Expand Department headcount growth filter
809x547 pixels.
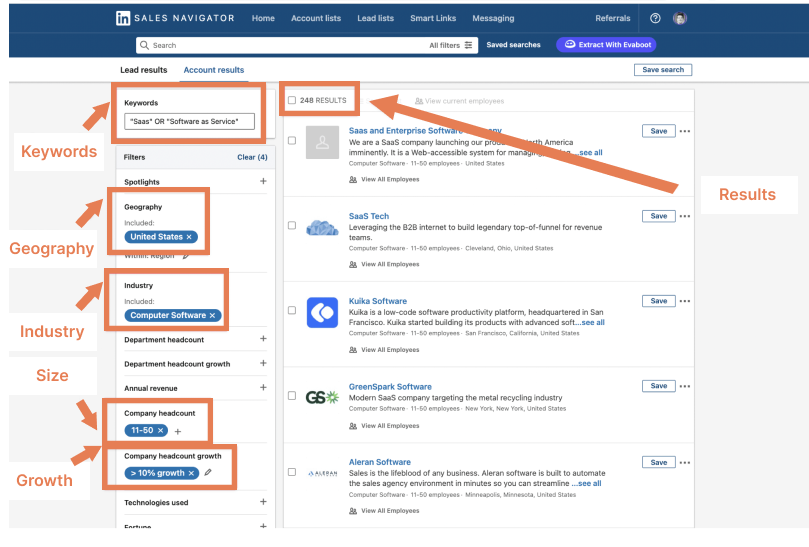coord(263,363)
